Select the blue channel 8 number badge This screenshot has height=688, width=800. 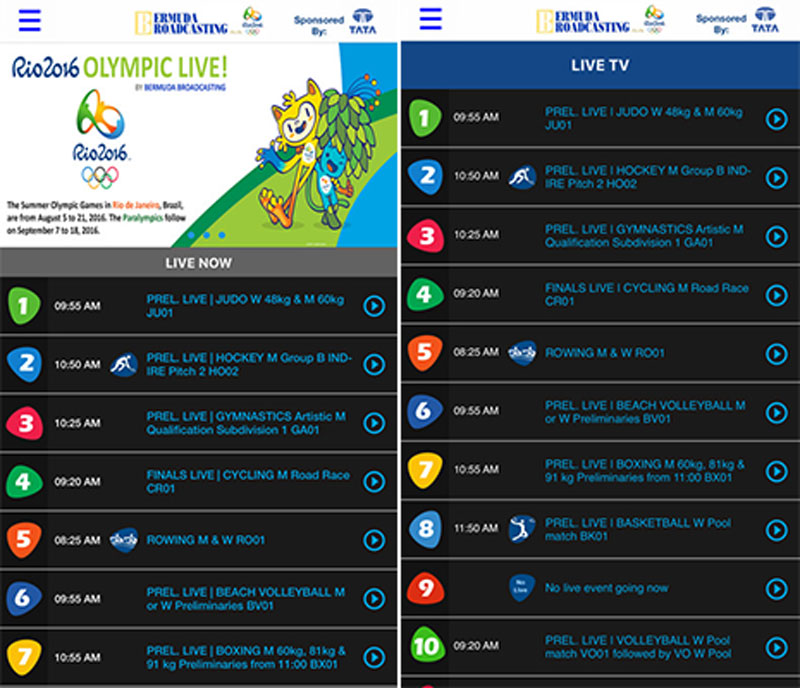[x=426, y=529]
